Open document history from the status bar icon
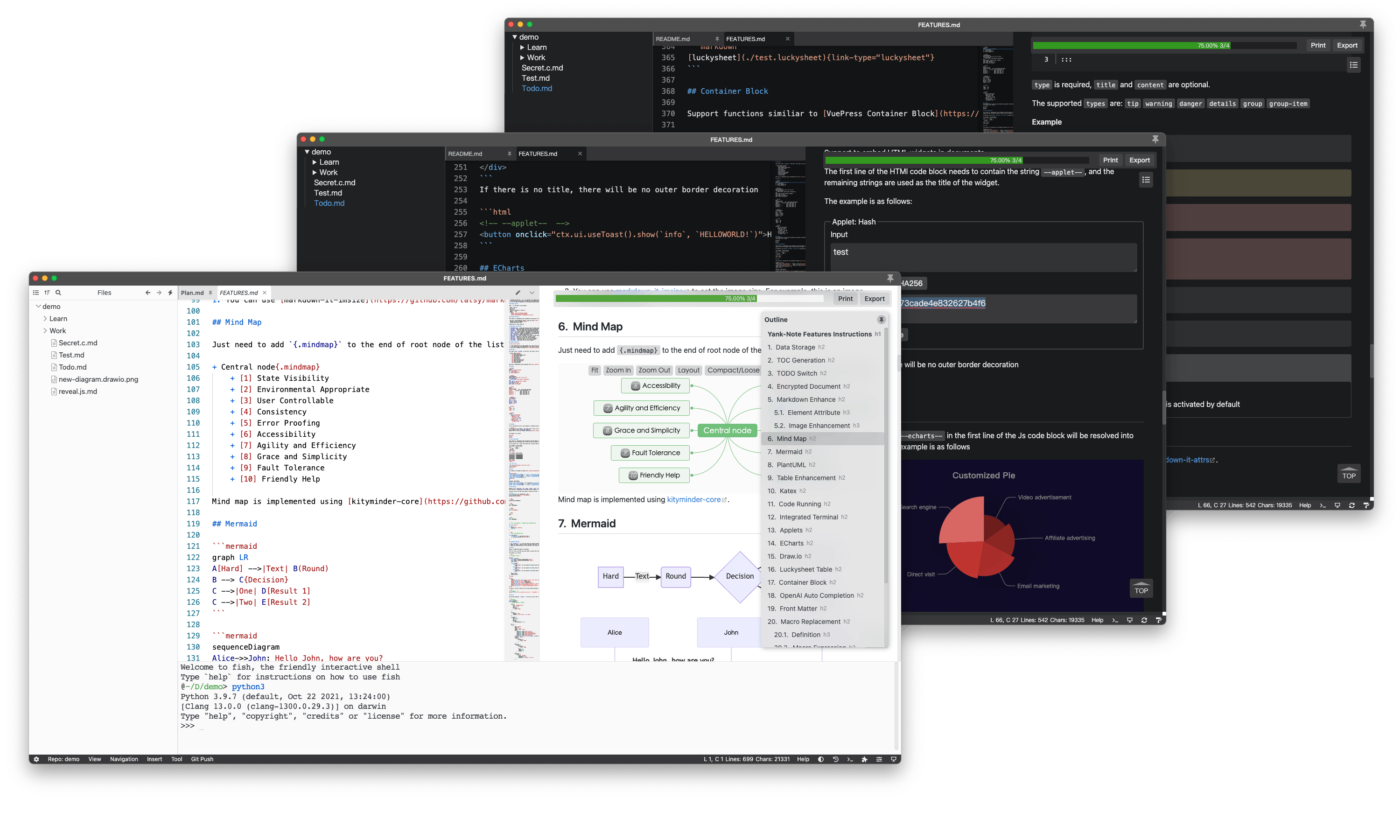The image size is (1400, 840). click(835, 759)
